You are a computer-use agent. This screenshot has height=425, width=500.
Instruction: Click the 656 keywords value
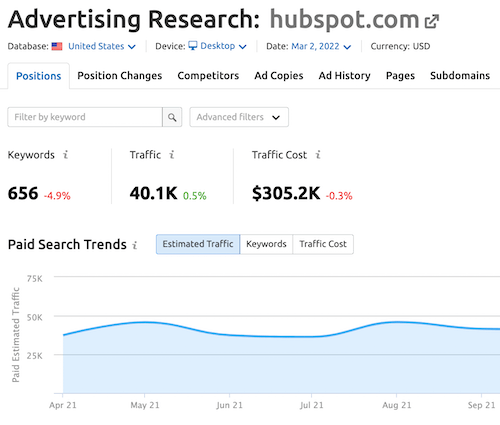[23, 193]
